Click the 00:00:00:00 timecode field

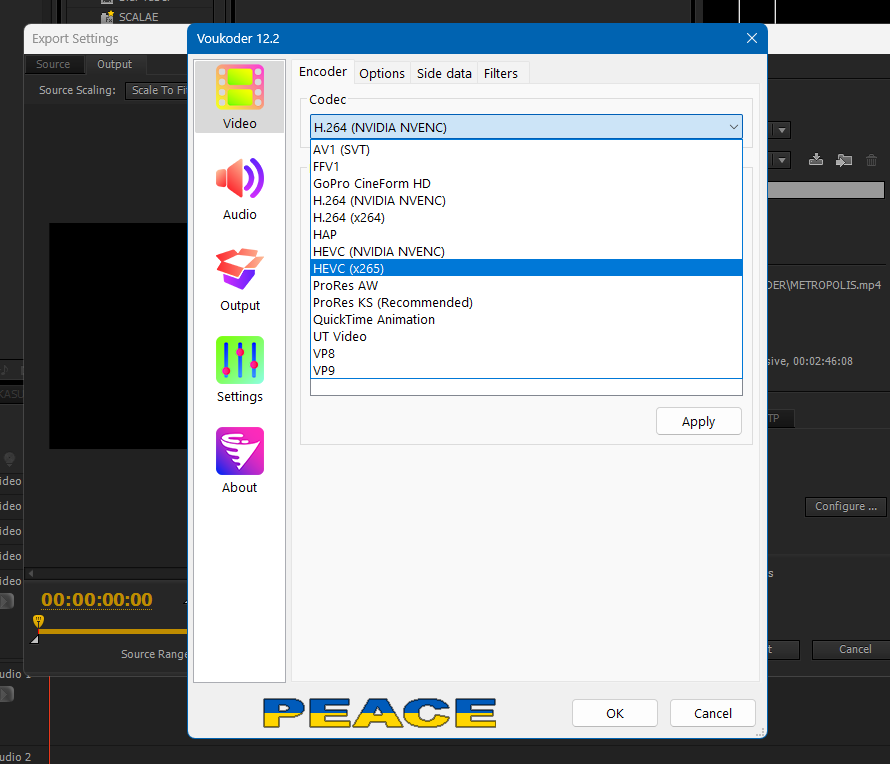[x=97, y=600]
